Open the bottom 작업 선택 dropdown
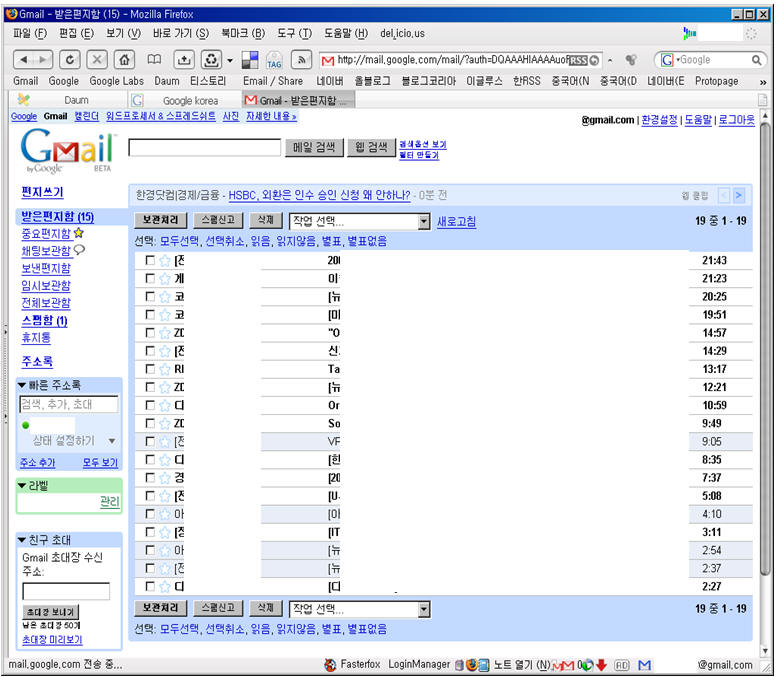The height and width of the screenshot is (677, 776). click(x=359, y=609)
